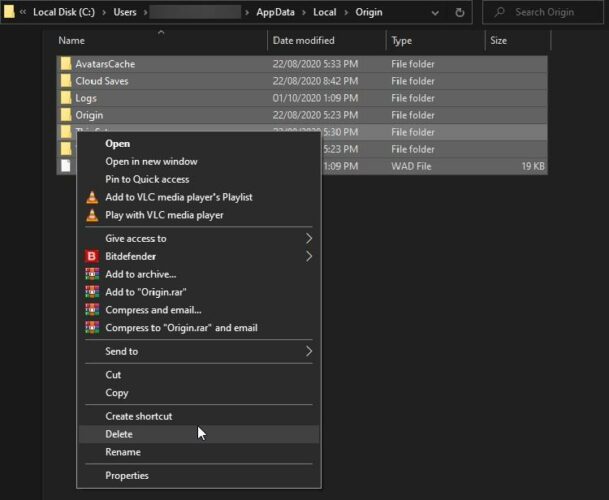Click the double chevron breadcrumb overflow
Viewport: 609px width, 500px height.
23,12
